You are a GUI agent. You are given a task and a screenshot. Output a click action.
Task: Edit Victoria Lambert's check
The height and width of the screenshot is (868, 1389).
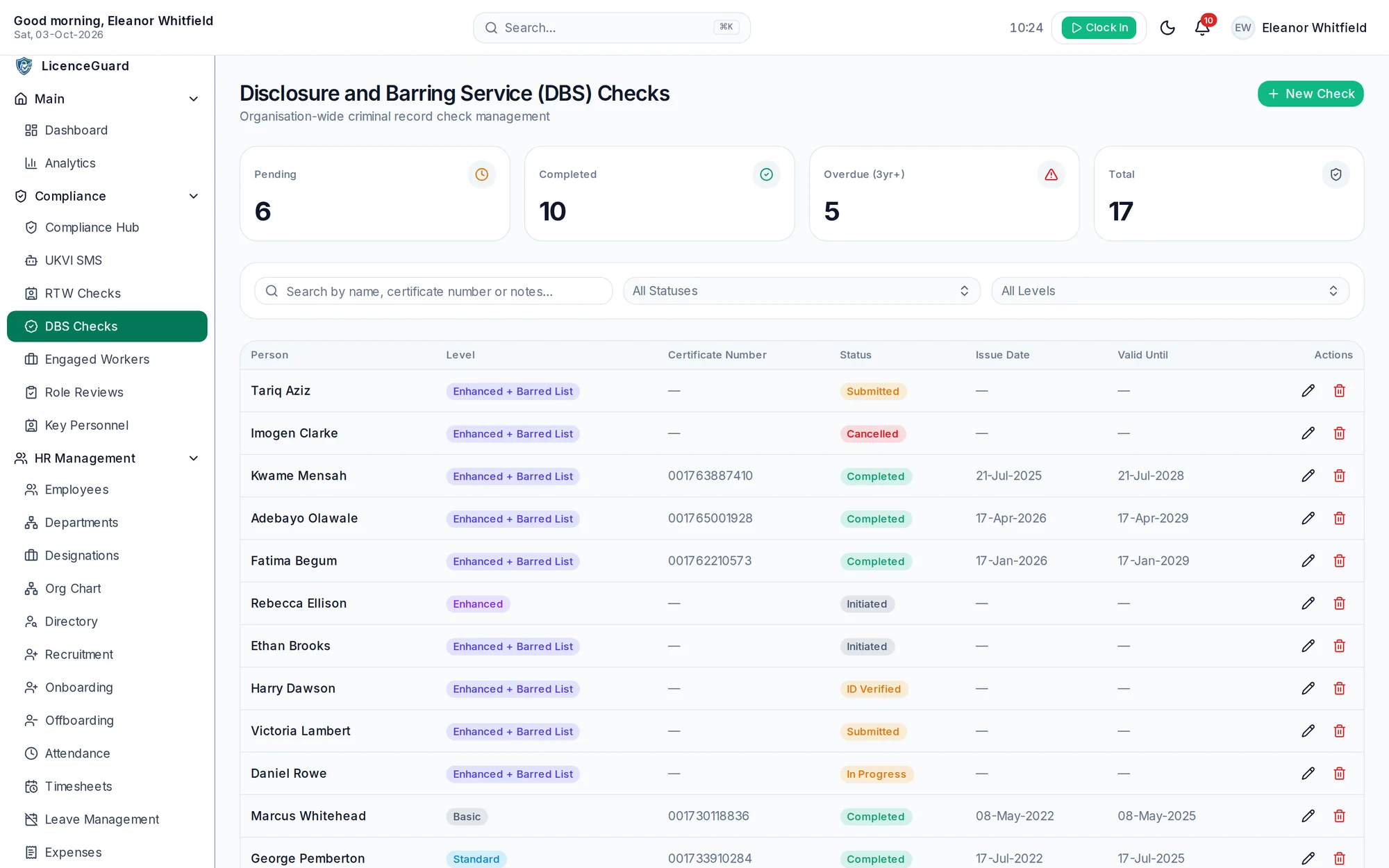coord(1308,731)
